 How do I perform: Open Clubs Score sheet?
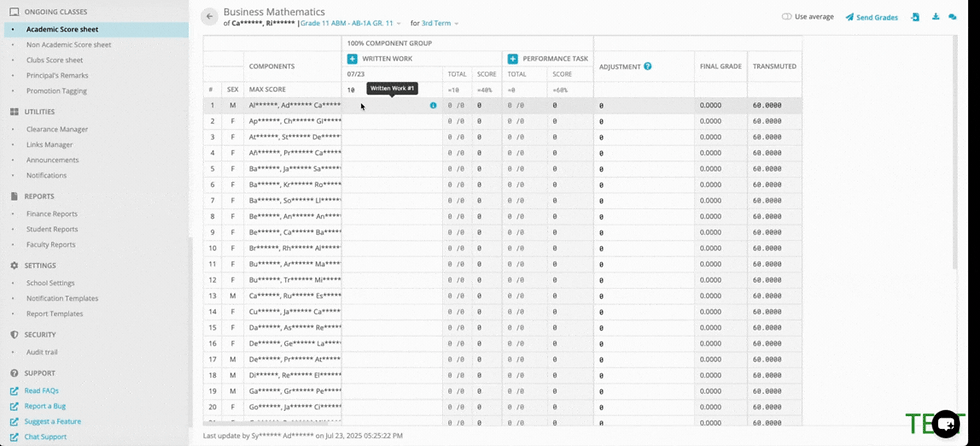coord(54,61)
